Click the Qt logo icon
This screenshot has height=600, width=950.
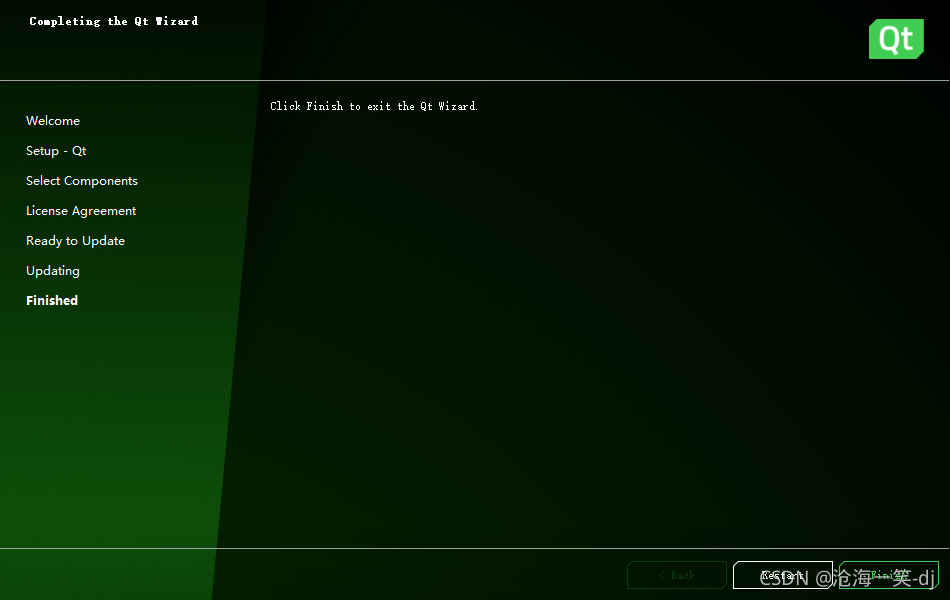tap(896, 39)
